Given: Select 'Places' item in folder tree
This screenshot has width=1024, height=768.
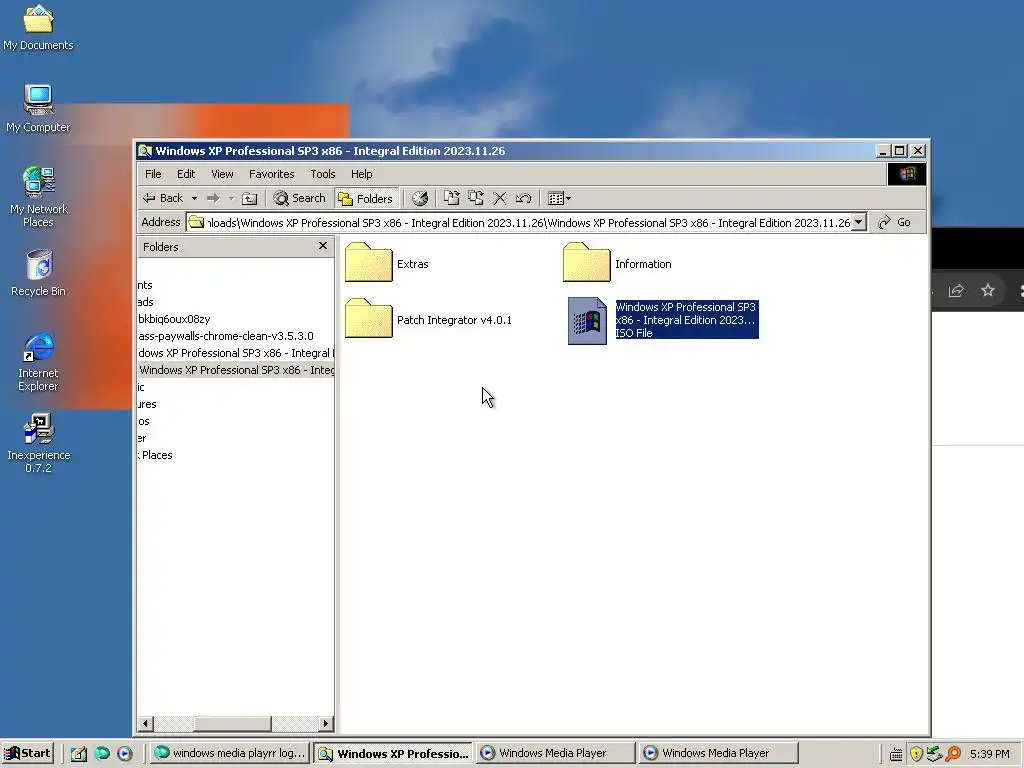Looking at the screenshot, I should coord(156,455).
